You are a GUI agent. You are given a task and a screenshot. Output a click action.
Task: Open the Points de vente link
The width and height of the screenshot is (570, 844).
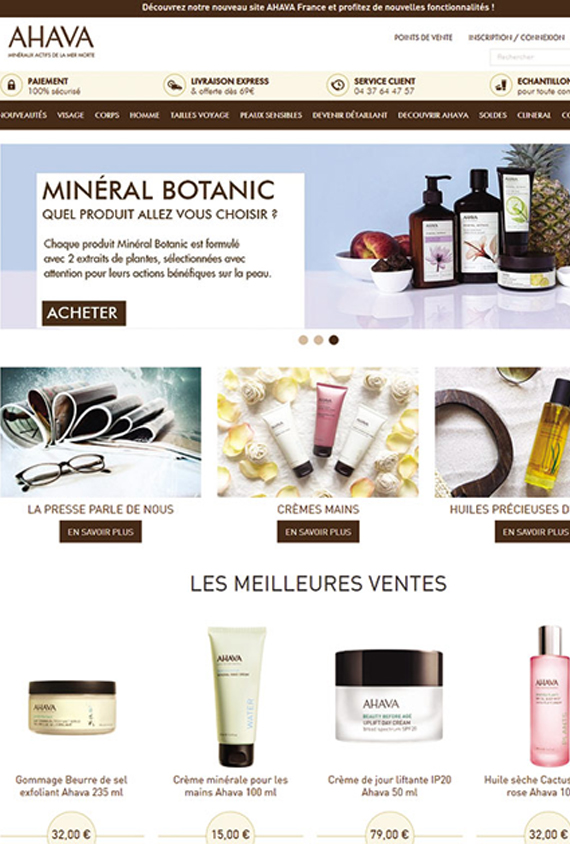click(x=423, y=38)
